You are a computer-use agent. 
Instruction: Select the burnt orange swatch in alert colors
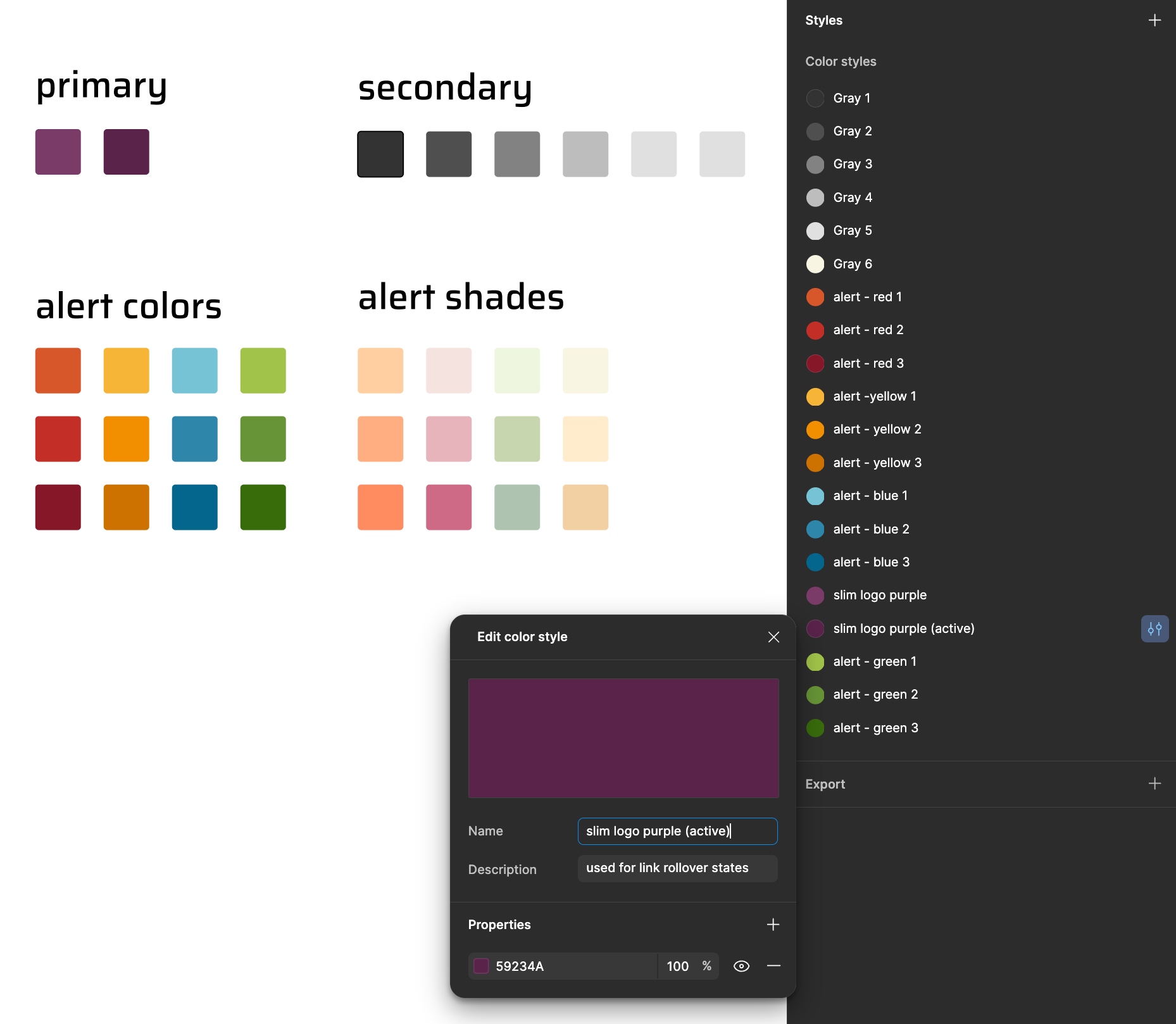[x=127, y=507]
